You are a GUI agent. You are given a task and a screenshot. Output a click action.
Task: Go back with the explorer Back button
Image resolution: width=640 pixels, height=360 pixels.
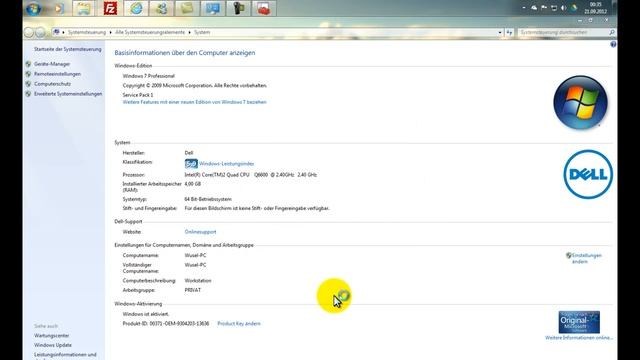(29, 32)
